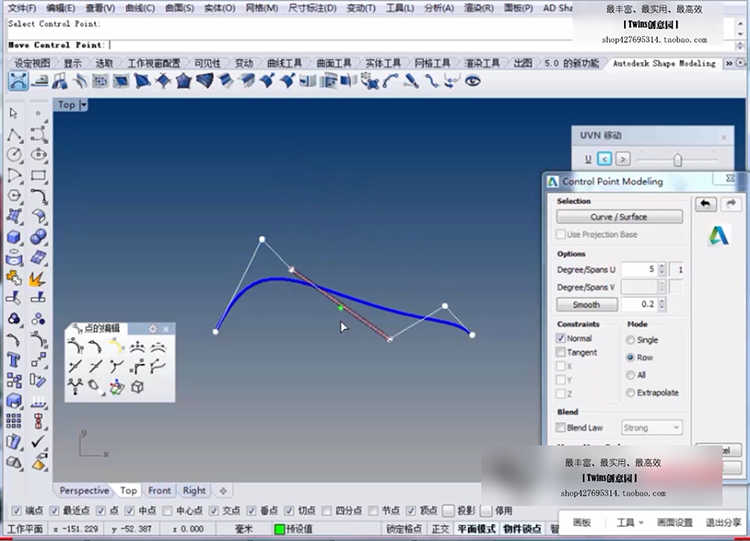Image resolution: width=750 pixels, height=541 pixels.
Task: Select the array grid tool icon
Action: pyautogui.click(x=14, y=421)
